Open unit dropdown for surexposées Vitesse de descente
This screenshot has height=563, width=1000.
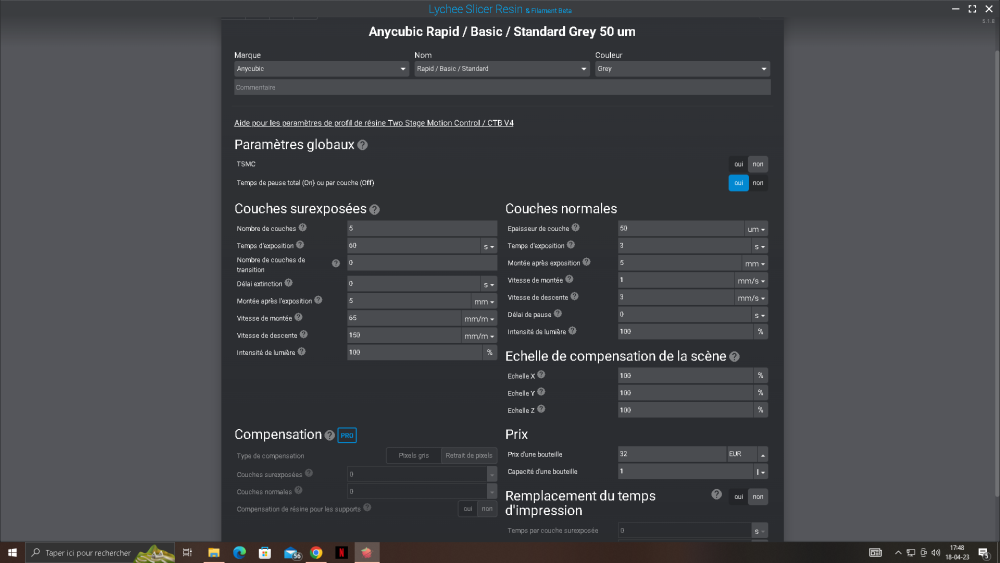point(479,336)
